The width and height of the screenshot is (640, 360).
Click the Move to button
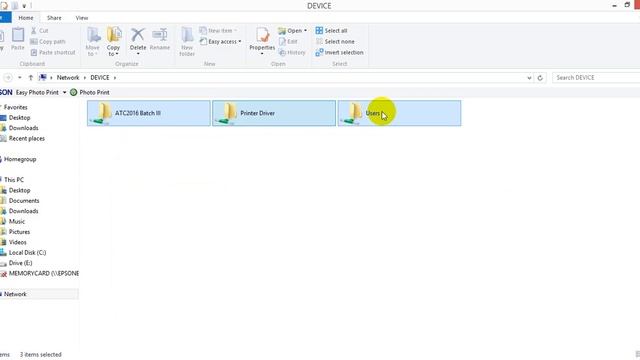(93, 41)
